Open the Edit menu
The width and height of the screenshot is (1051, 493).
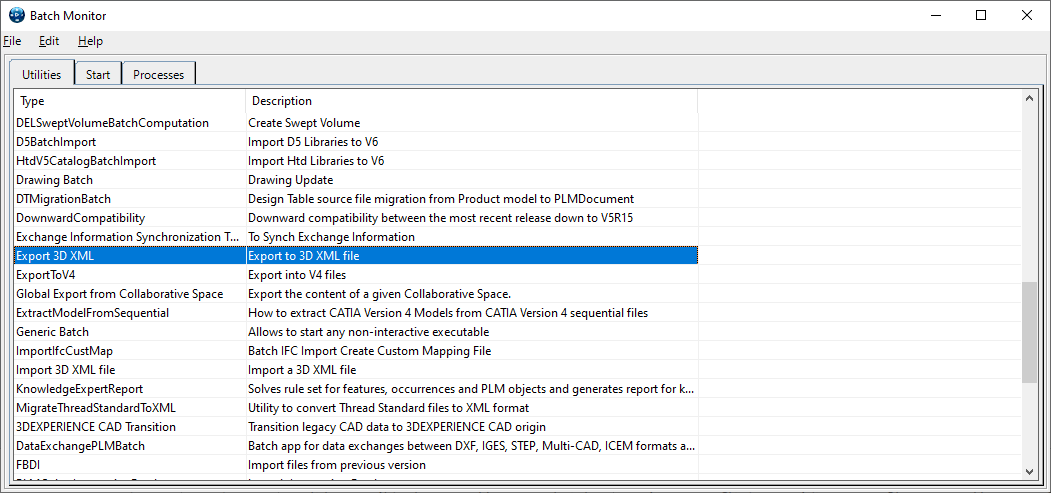tap(49, 41)
